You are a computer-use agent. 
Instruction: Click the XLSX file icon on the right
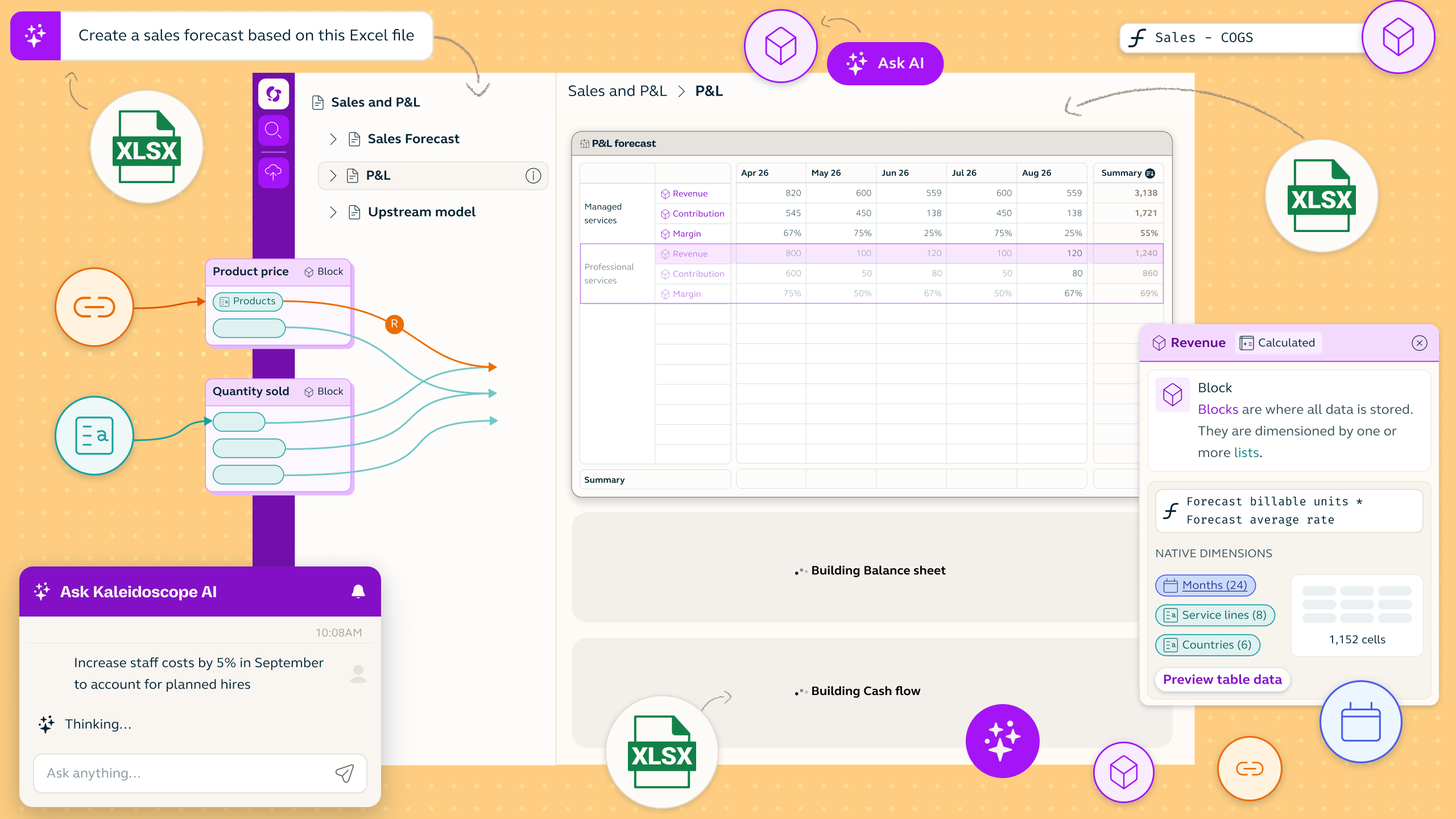click(x=1321, y=196)
